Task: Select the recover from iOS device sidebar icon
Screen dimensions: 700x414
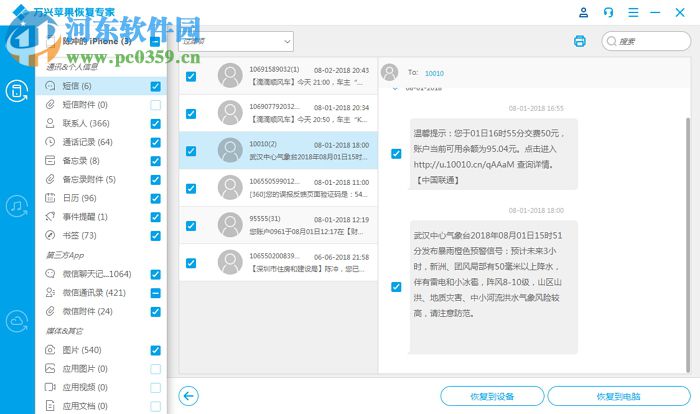Action: point(17,91)
